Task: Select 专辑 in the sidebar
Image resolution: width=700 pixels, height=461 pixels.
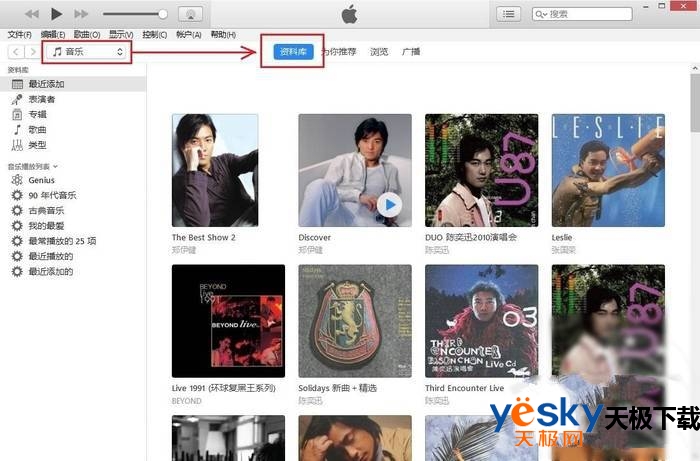Action: 73,114
